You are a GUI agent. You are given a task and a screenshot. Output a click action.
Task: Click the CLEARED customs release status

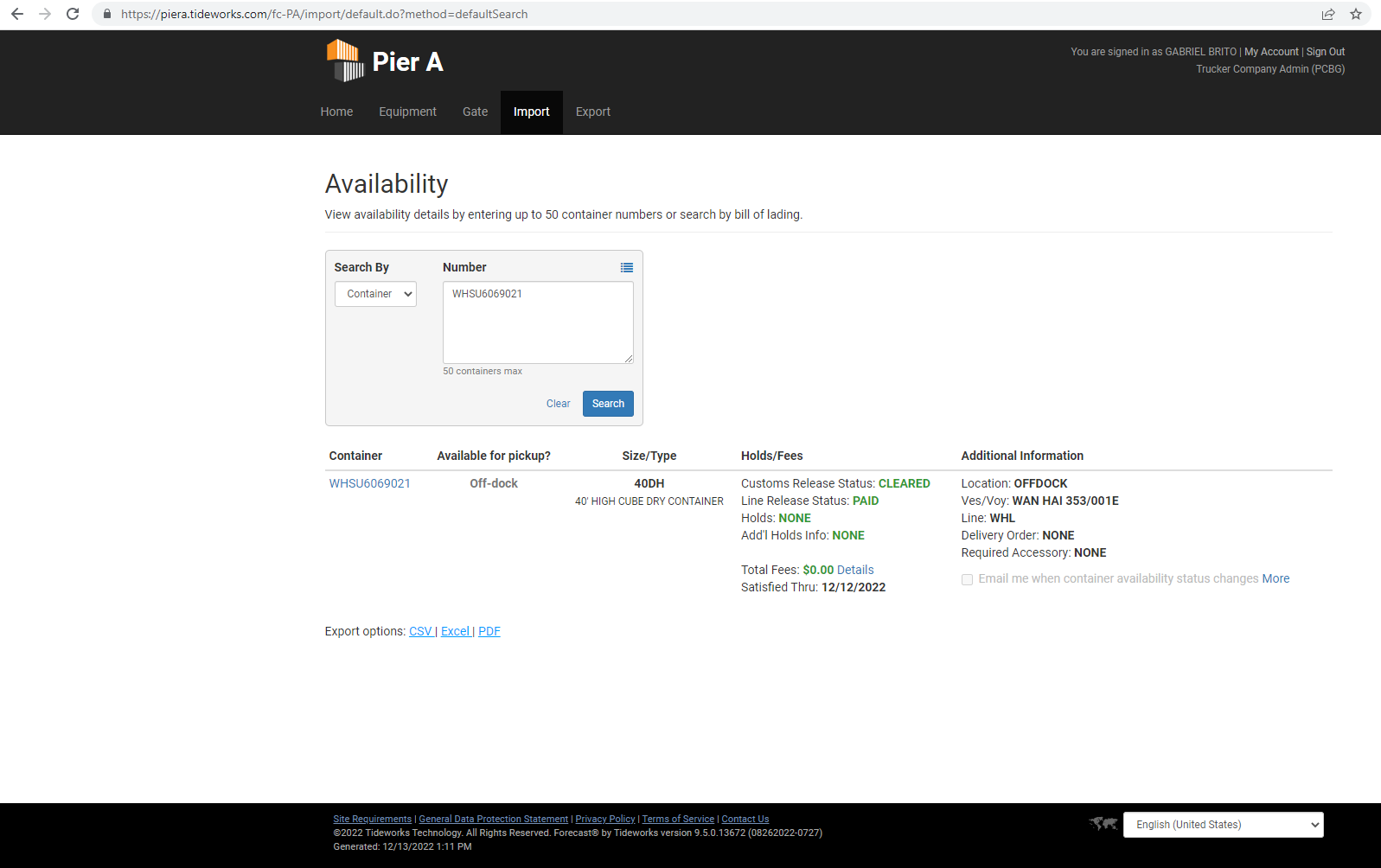pyautogui.click(x=905, y=483)
